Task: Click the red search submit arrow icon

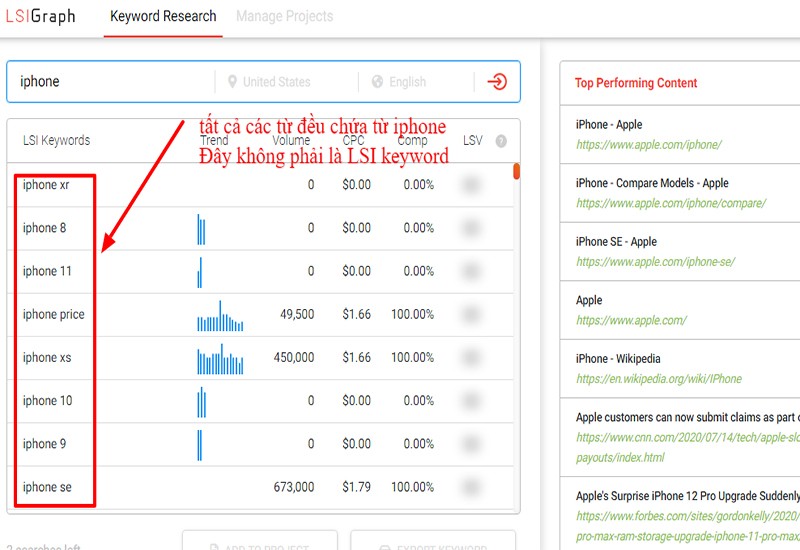Action: pos(497,82)
